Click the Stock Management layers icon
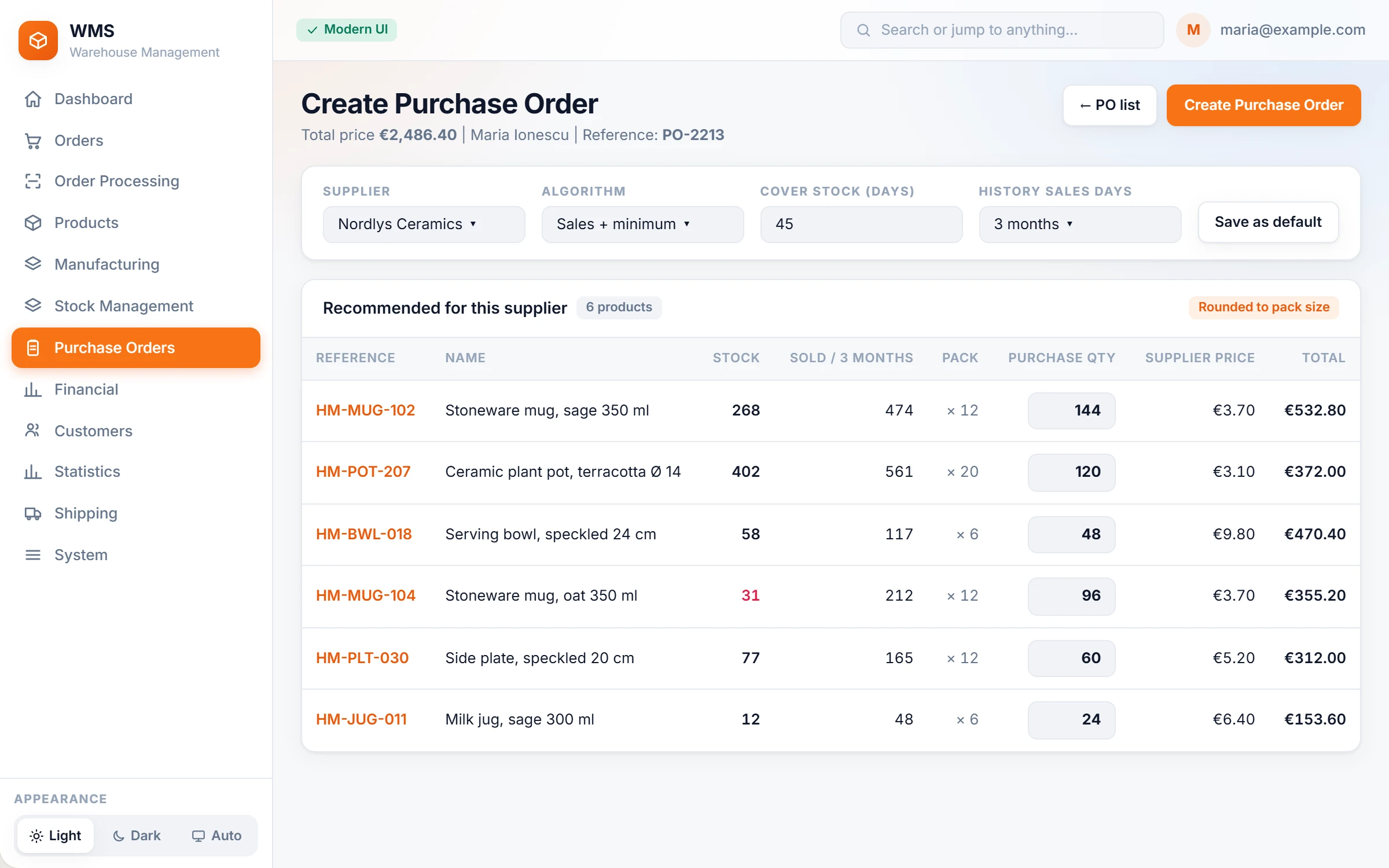Screen dimensions: 1389x868 tap(33, 306)
